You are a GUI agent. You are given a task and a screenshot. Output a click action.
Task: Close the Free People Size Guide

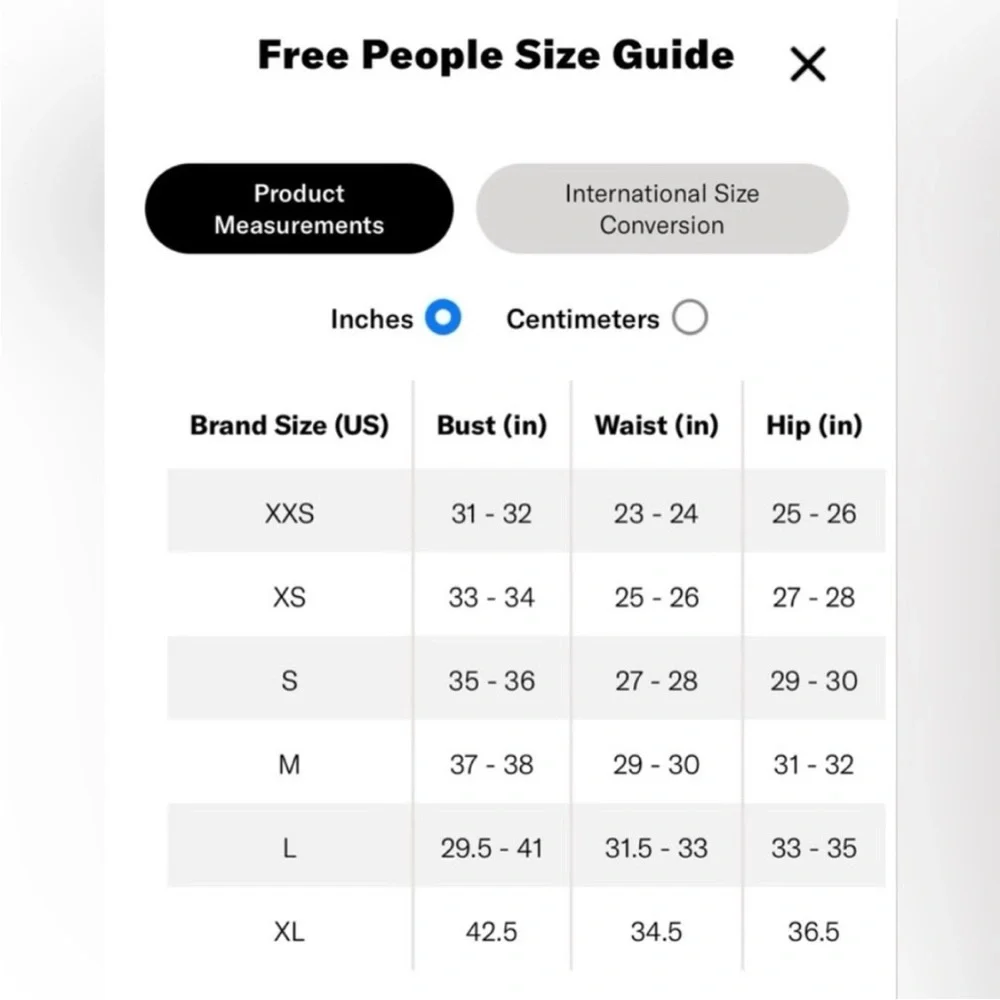tap(807, 64)
